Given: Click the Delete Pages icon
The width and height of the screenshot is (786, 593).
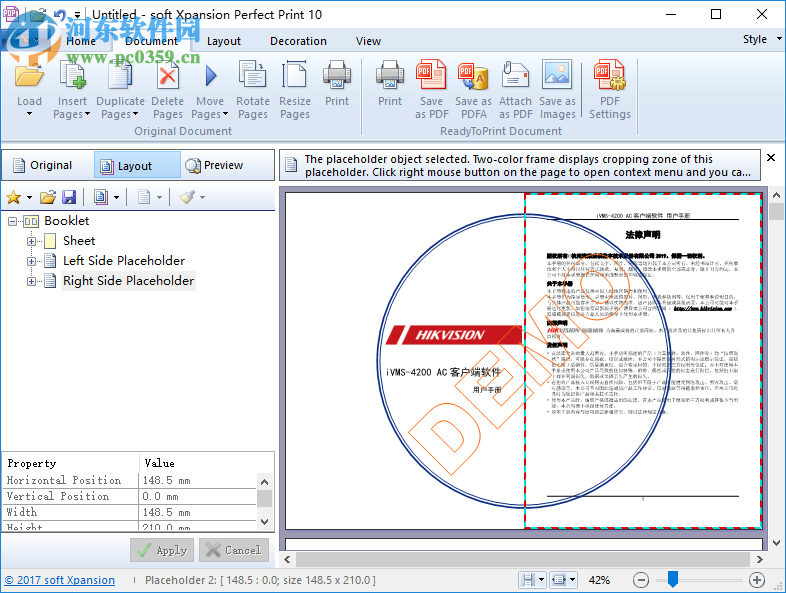Looking at the screenshot, I should pos(167,75).
